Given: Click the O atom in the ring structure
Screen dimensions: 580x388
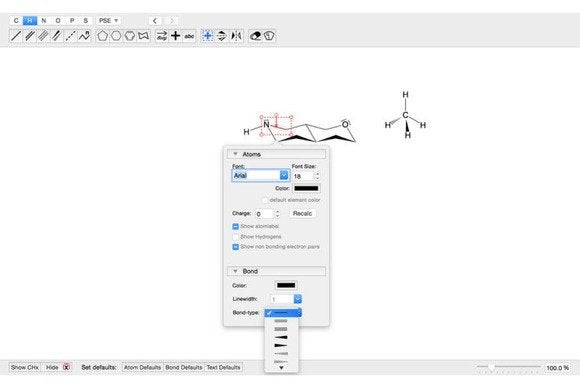Looking at the screenshot, I should pyautogui.click(x=345, y=125).
